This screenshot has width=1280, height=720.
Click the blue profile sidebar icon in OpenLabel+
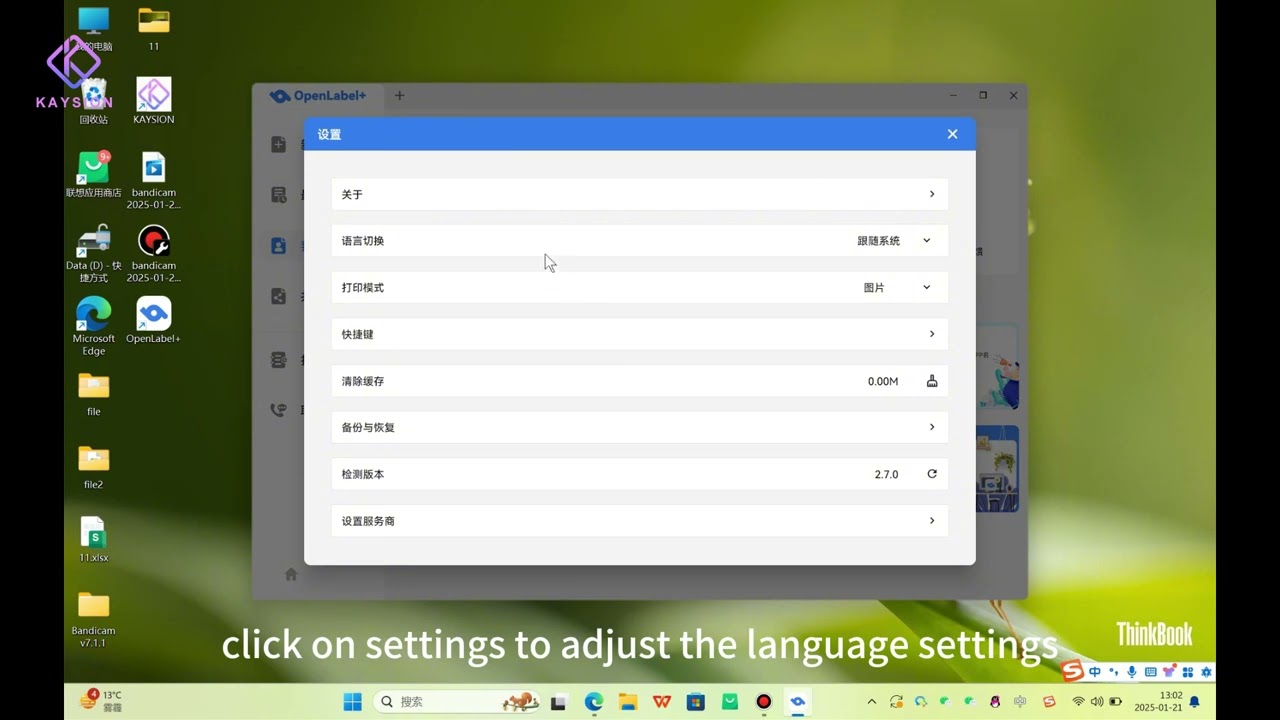pos(279,245)
